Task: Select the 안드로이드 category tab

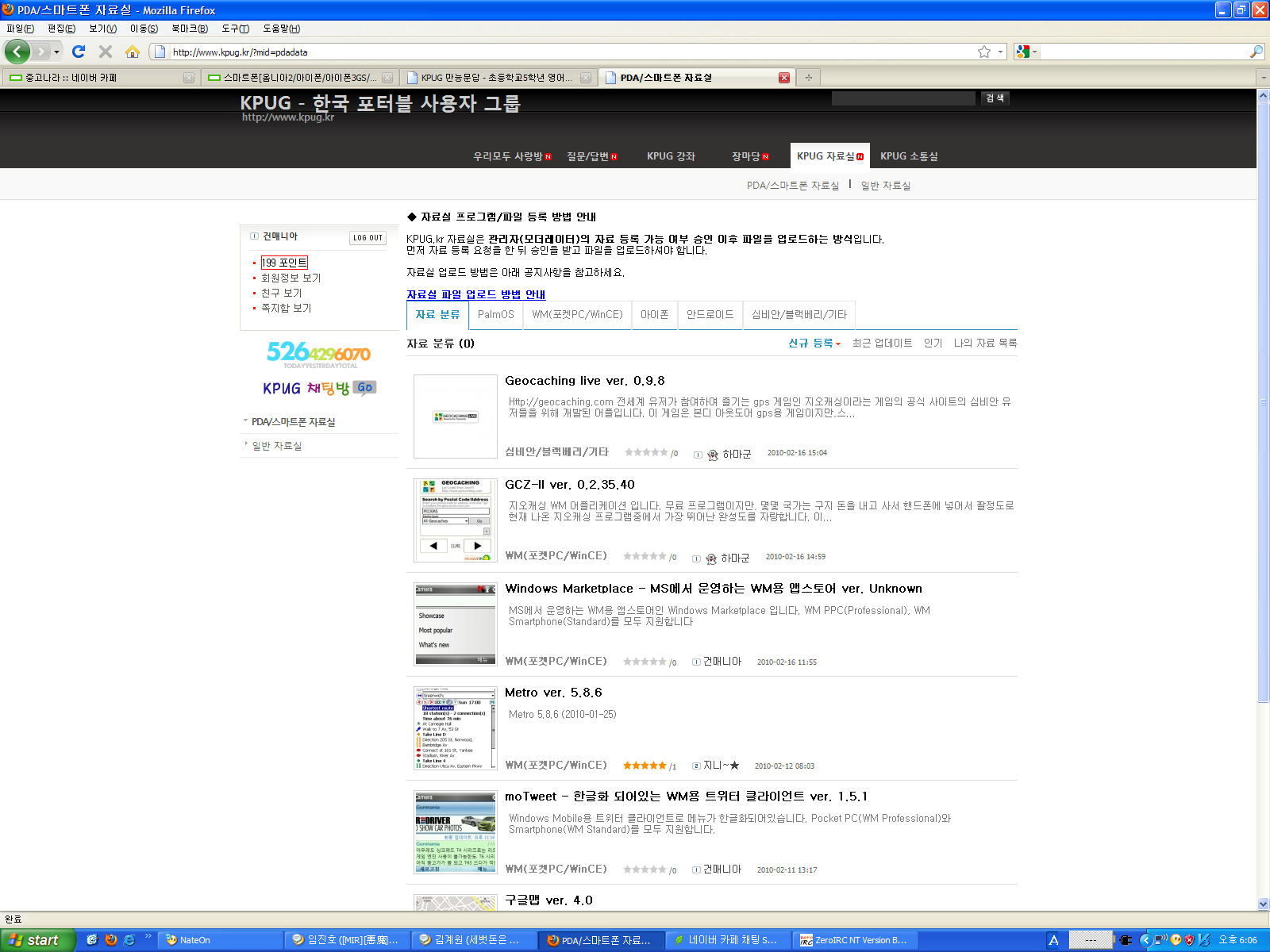Action: [710, 315]
